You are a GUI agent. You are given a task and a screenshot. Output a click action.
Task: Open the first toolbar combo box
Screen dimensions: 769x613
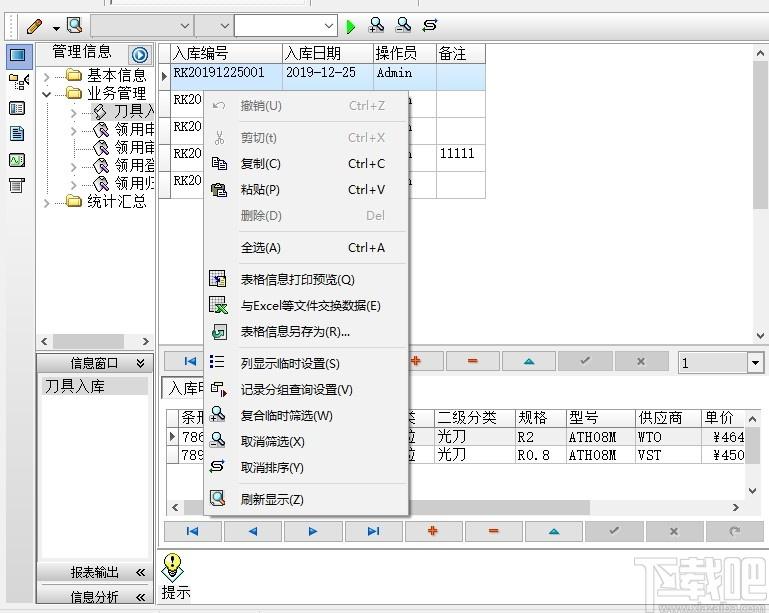pos(142,26)
